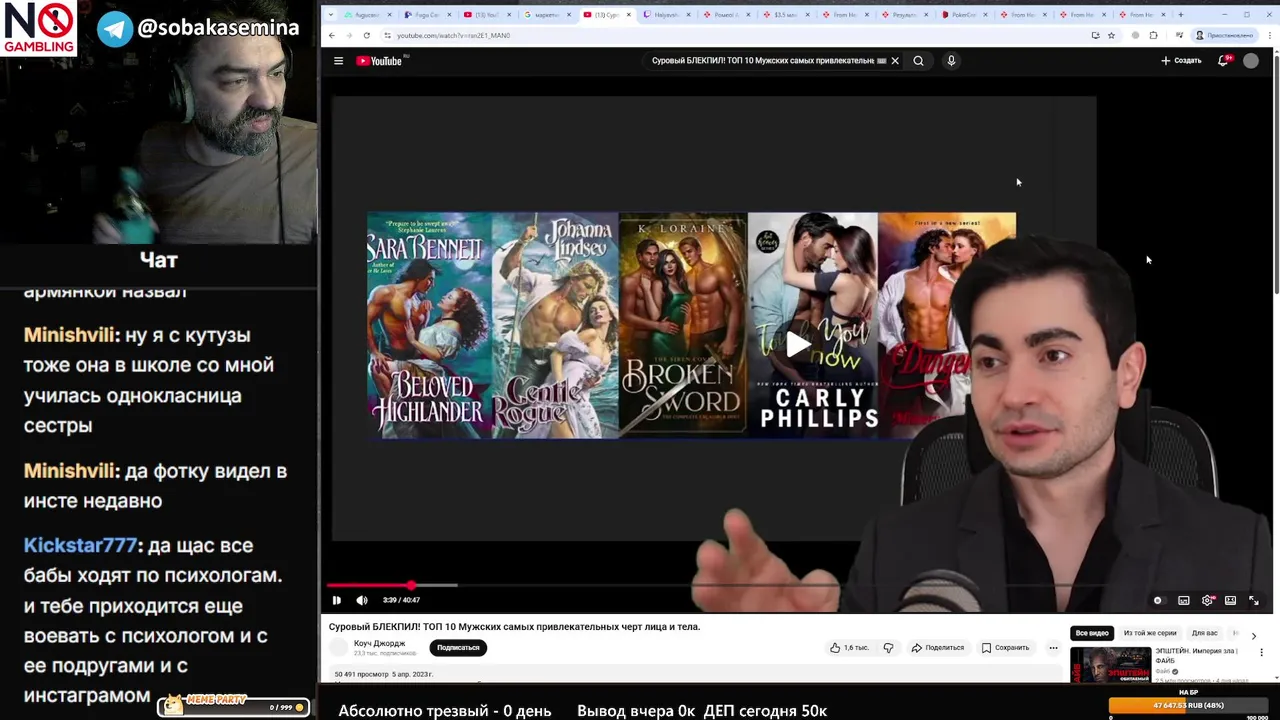Go back in browser history

(332, 35)
